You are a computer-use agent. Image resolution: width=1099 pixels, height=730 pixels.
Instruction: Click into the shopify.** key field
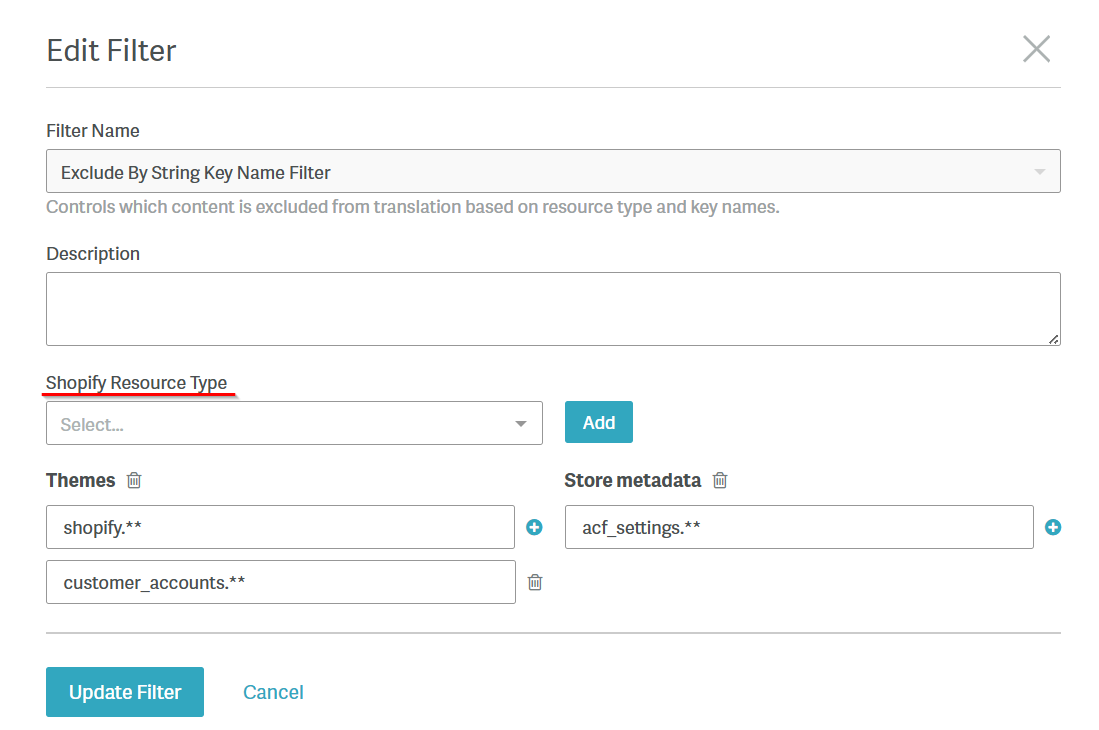click(x=280, y=527)
